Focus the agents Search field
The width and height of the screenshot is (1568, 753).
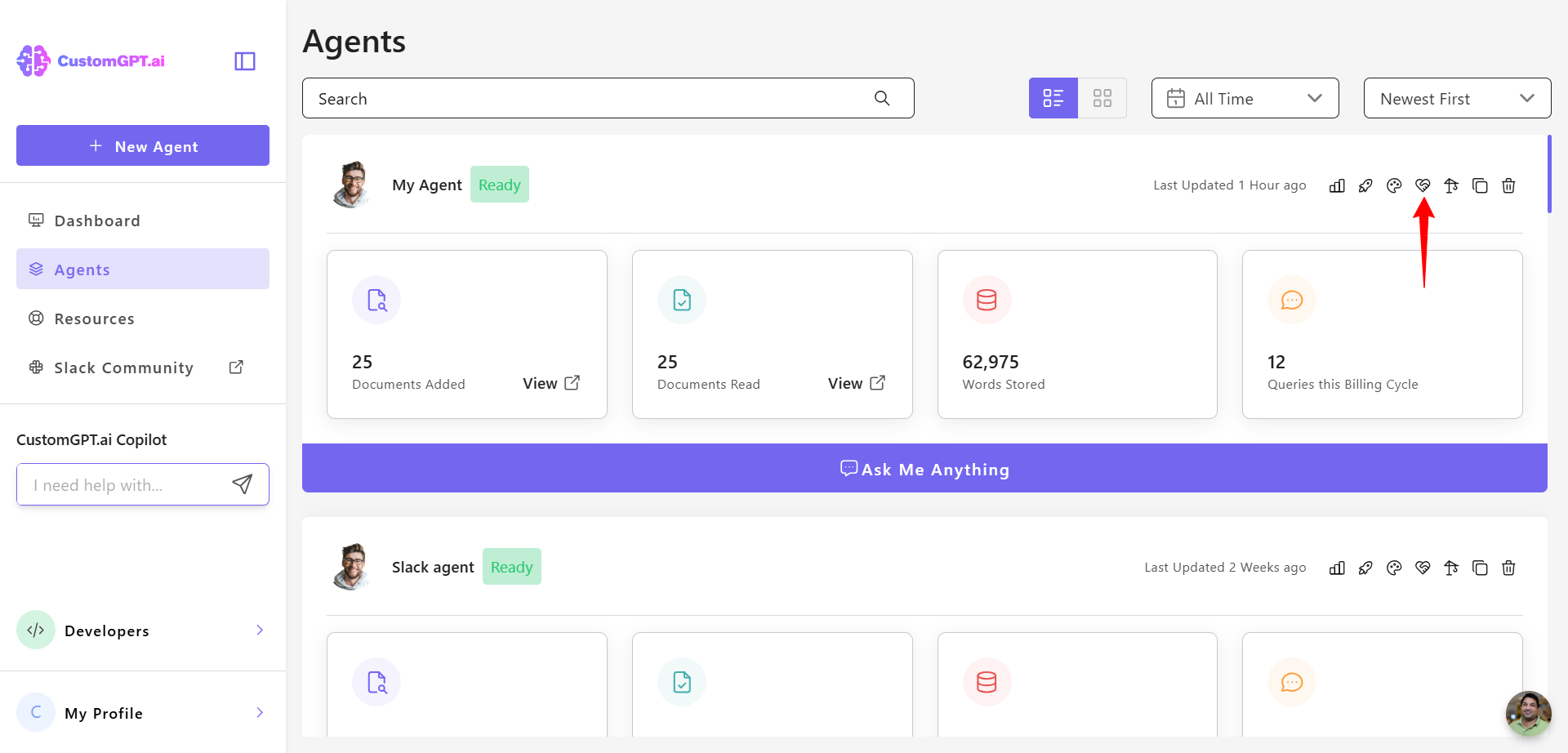tap(608, 98)
